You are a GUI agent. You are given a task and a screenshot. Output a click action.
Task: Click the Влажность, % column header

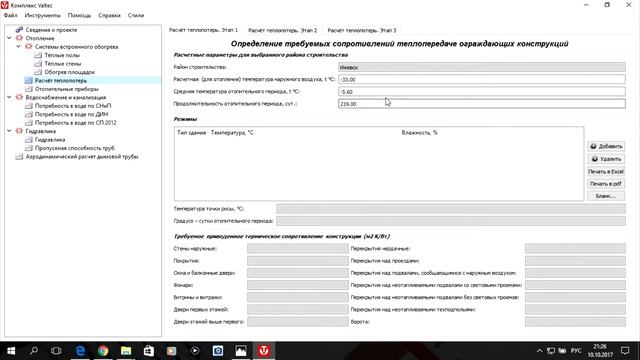click(420, 133)
